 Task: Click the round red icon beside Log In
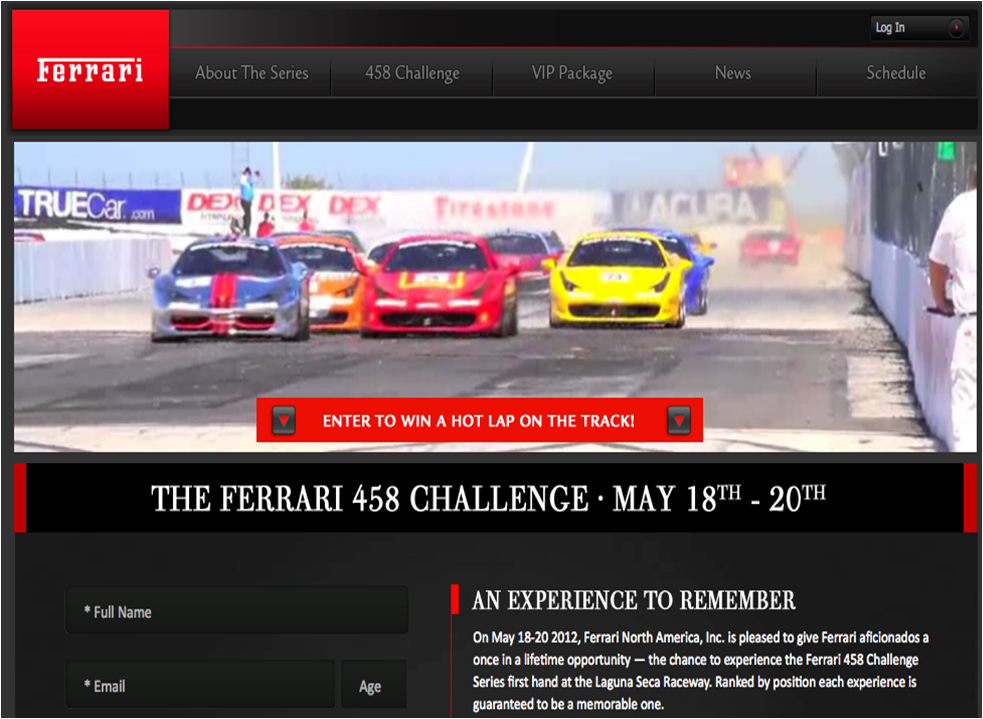coord(955,28)
